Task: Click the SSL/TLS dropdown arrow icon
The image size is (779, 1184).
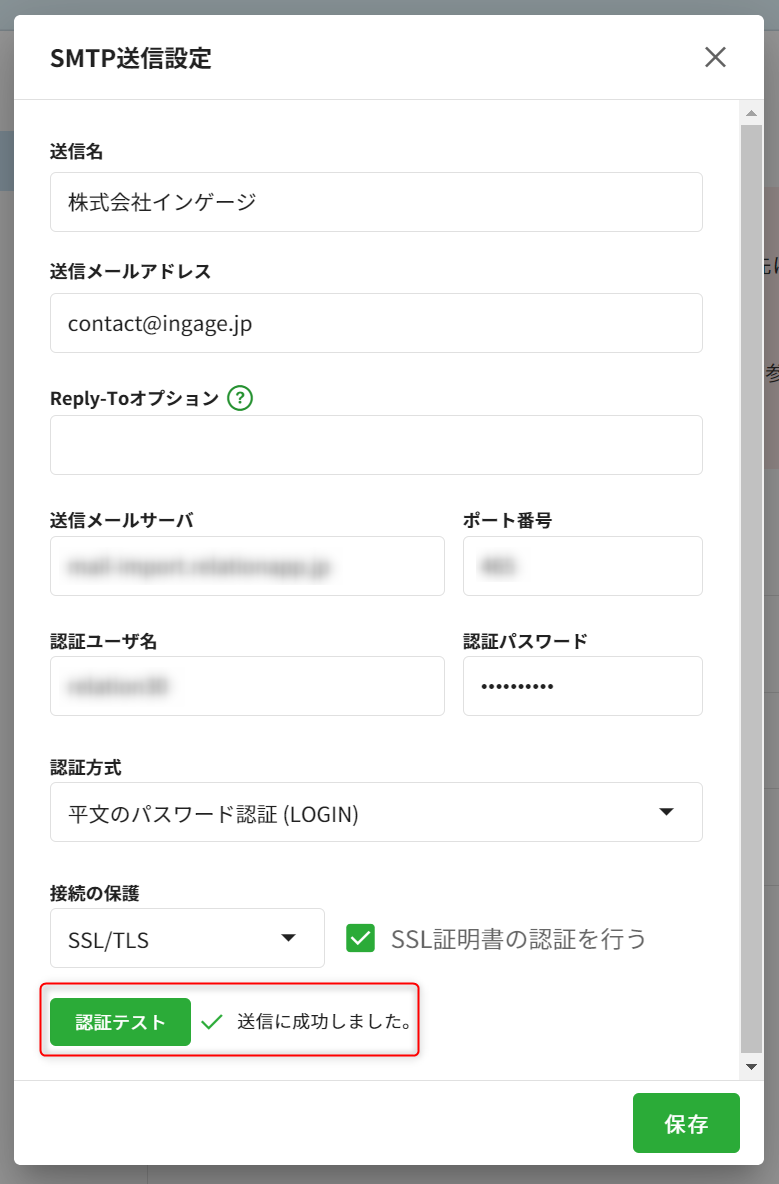Action: click(x=288, y=938)
